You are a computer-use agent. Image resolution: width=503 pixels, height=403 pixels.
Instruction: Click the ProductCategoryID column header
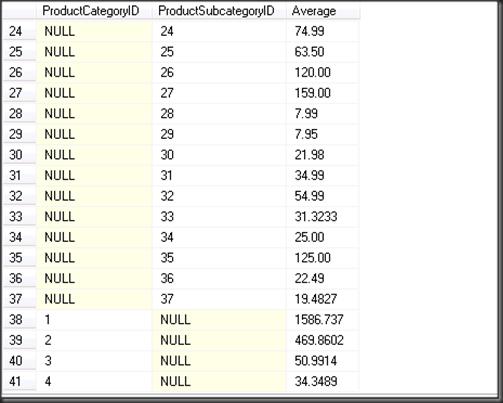[94, 11]
